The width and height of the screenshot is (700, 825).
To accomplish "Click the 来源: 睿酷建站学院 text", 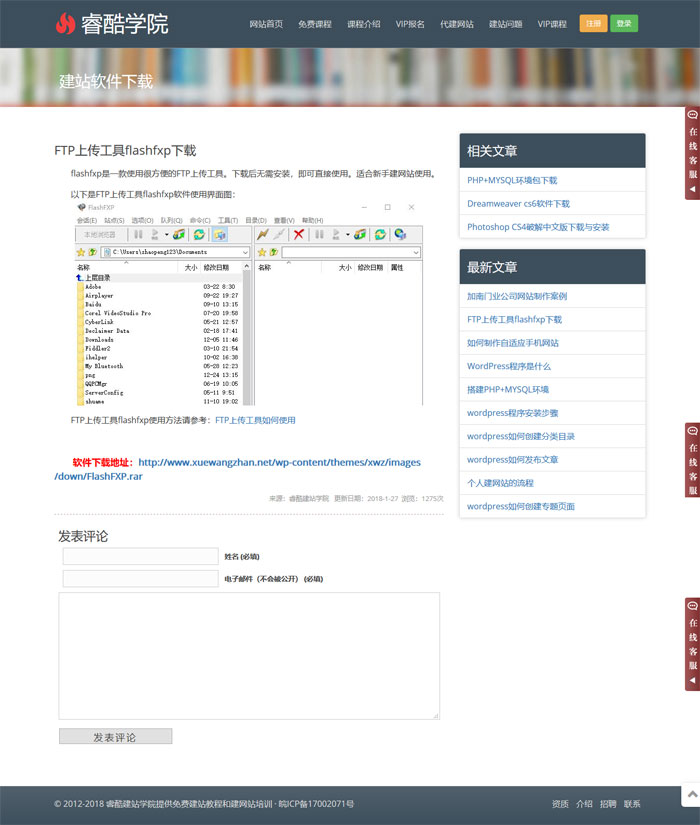I will pyautogui.click(x=299, y=498).
